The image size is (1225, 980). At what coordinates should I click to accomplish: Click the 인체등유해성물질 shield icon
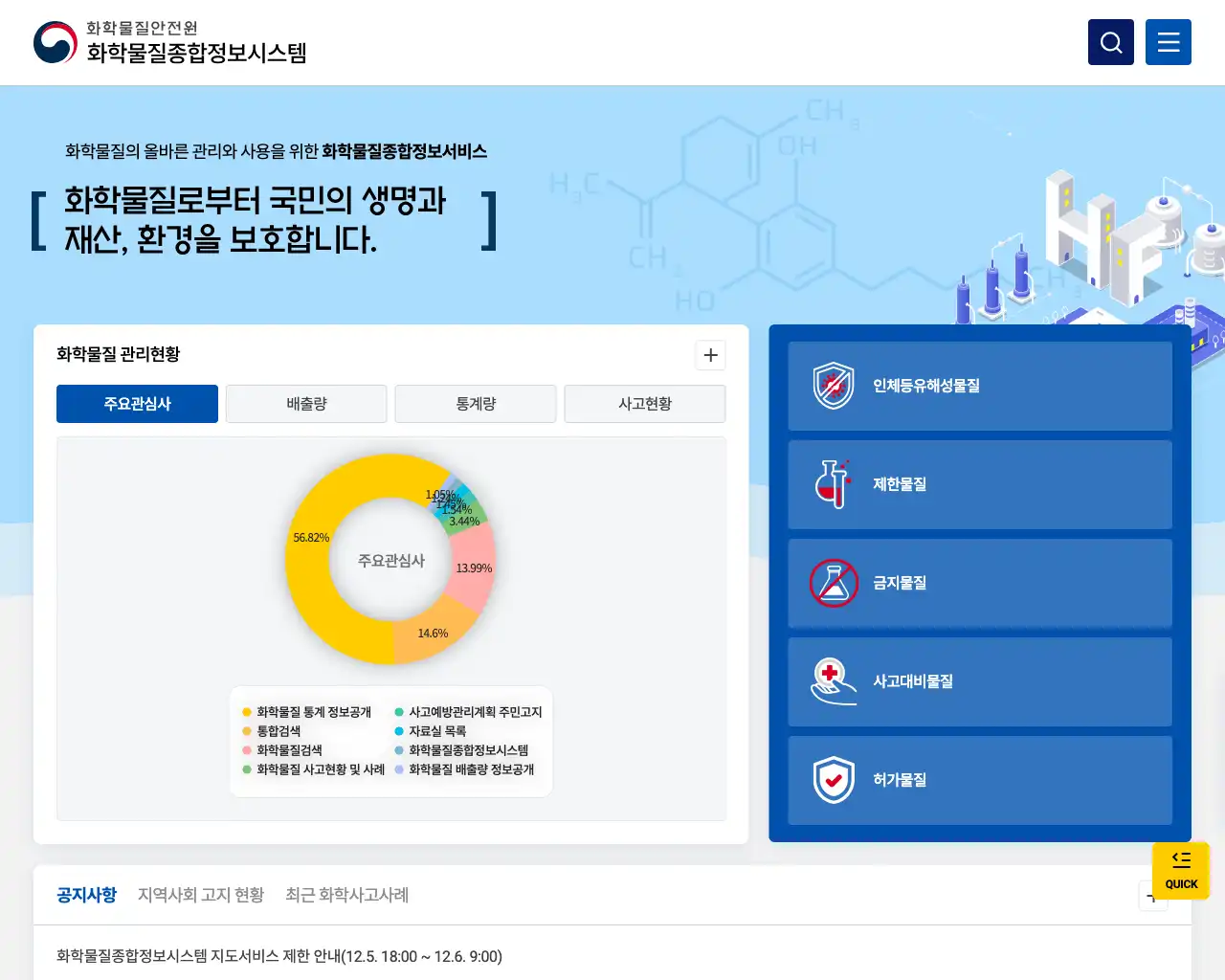tap(832, 386)
